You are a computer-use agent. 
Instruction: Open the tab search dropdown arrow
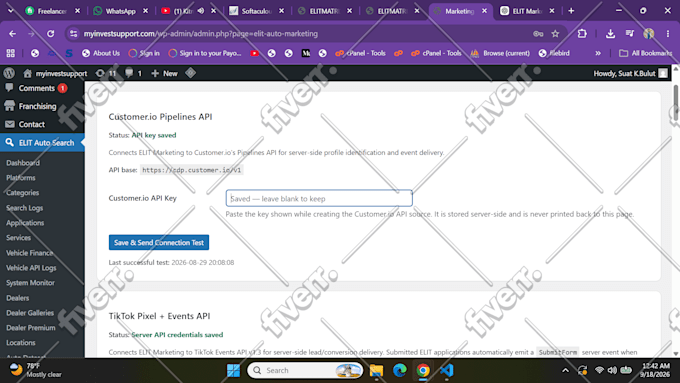tap(10, 11)
